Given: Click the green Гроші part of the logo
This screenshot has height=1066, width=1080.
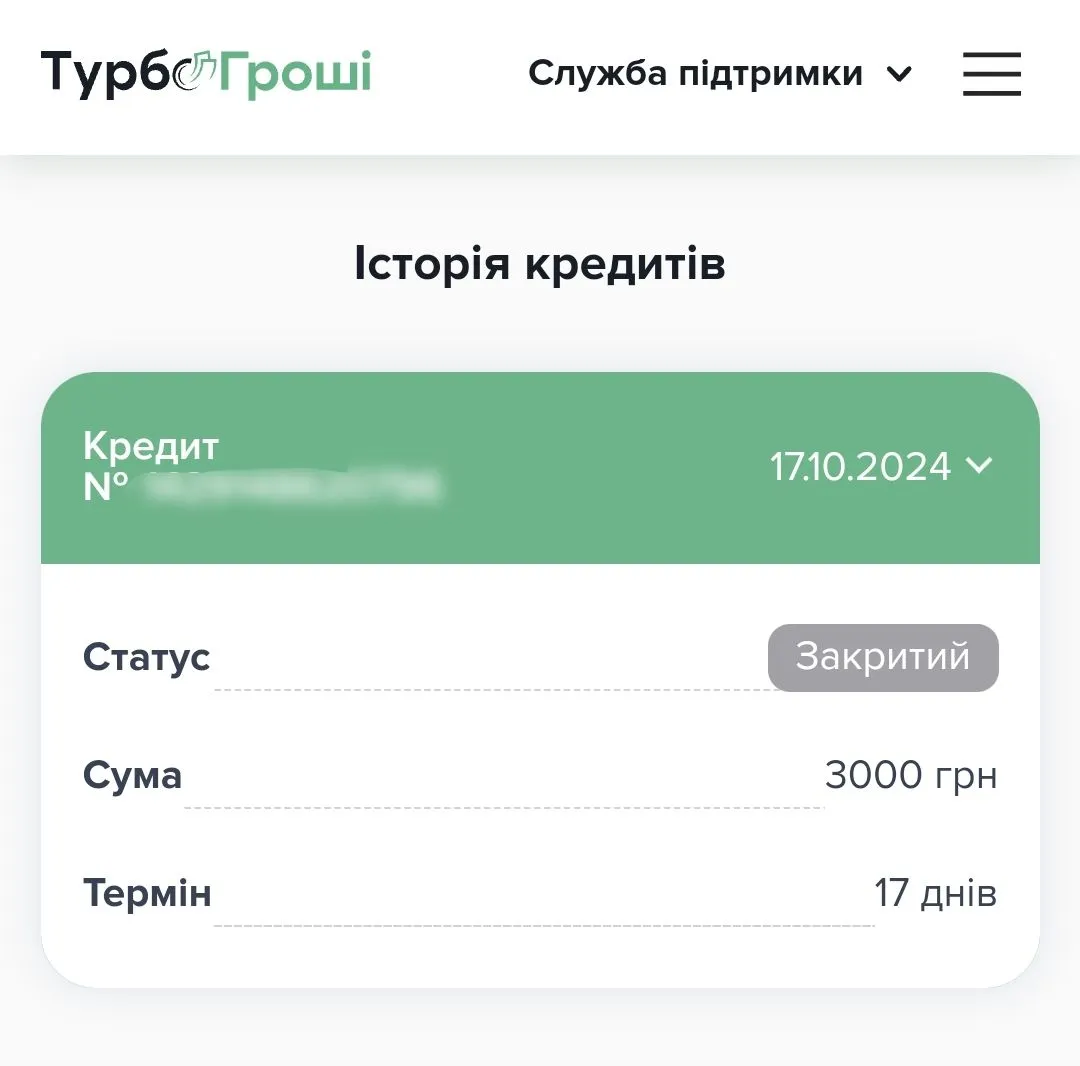Looking at the screenshot, I should (x=295, y=74).
